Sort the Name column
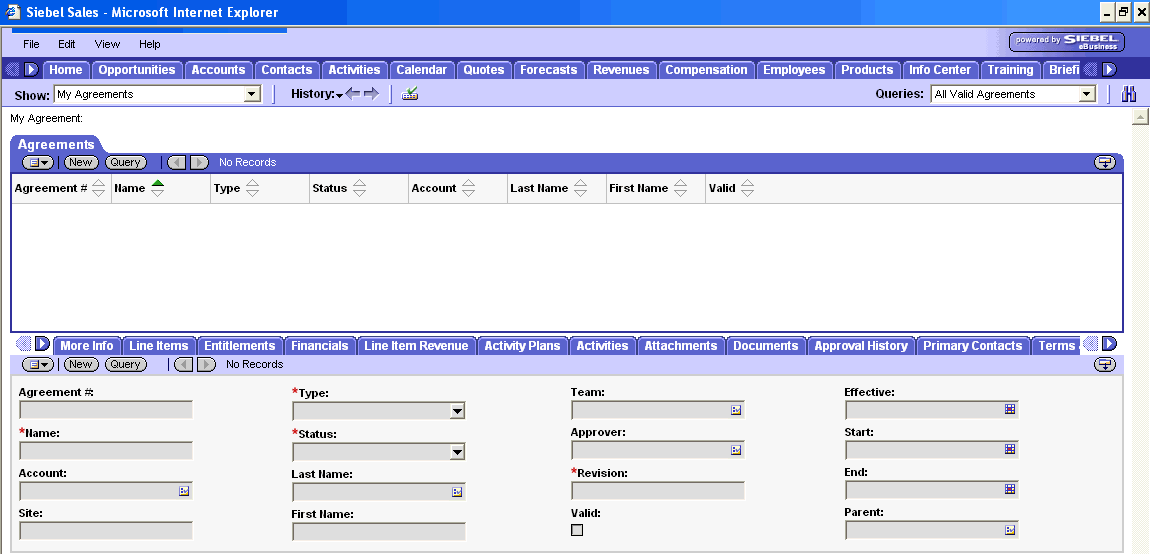 coord(158,188)
